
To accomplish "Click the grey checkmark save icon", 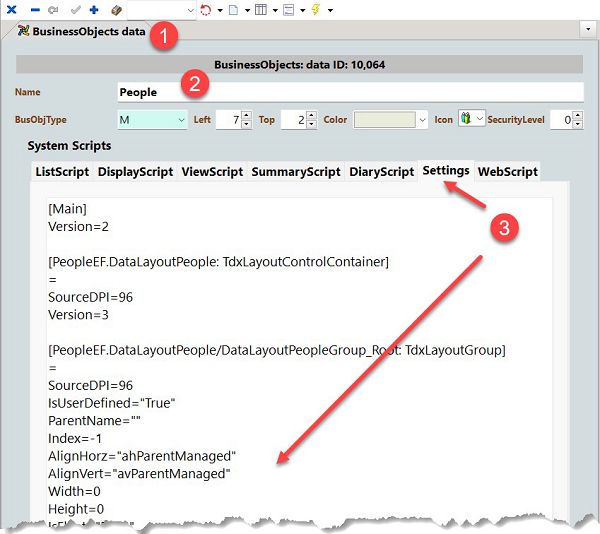I will (x=76, y=10).
